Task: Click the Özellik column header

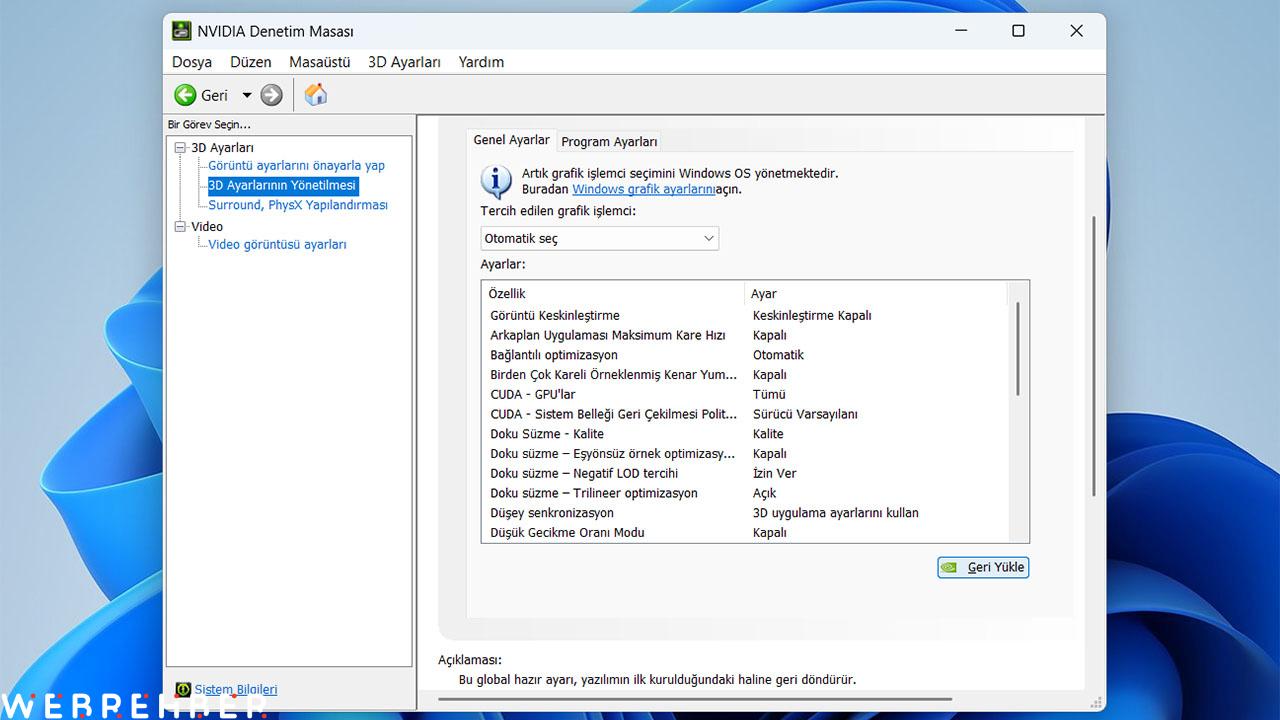Action: (613, 294)
